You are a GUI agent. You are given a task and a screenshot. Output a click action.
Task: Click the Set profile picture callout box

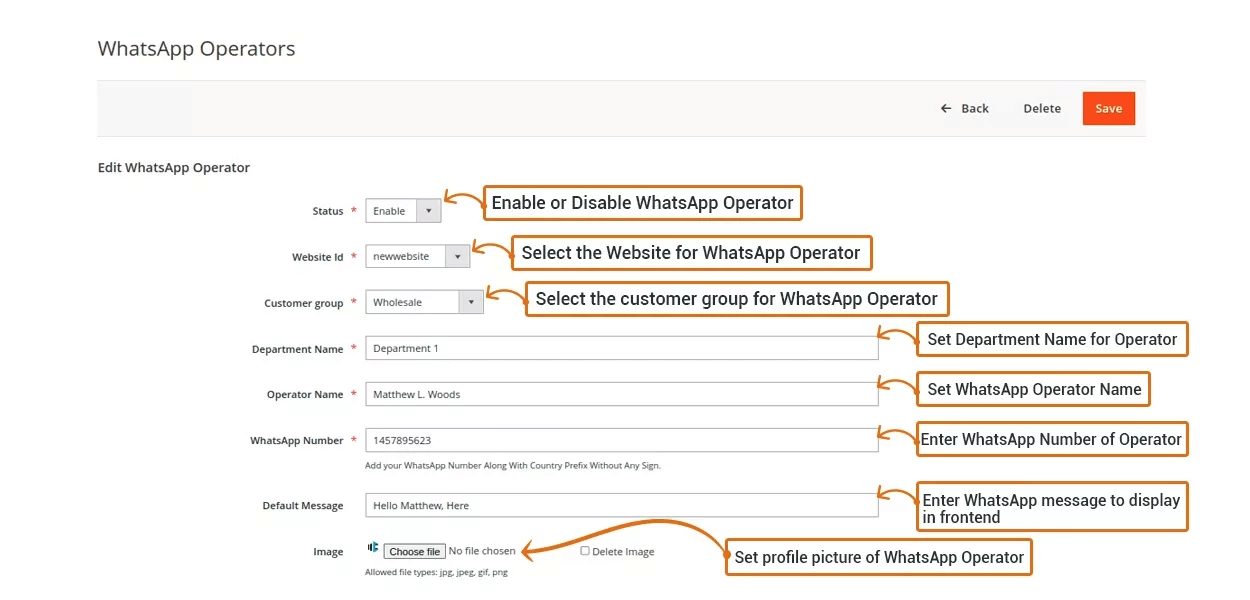878,557
